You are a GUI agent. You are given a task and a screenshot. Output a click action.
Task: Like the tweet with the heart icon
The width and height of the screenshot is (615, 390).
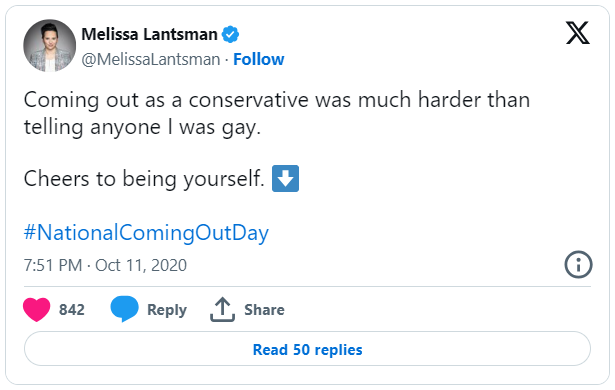click(x=36, y=310)
